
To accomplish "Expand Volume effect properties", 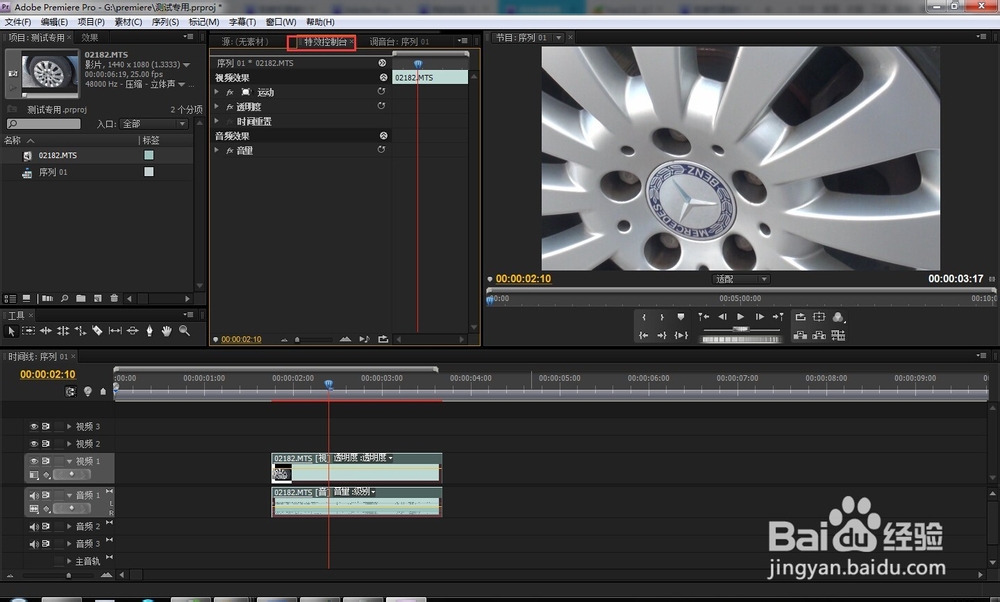I will (x=217, y=150).
